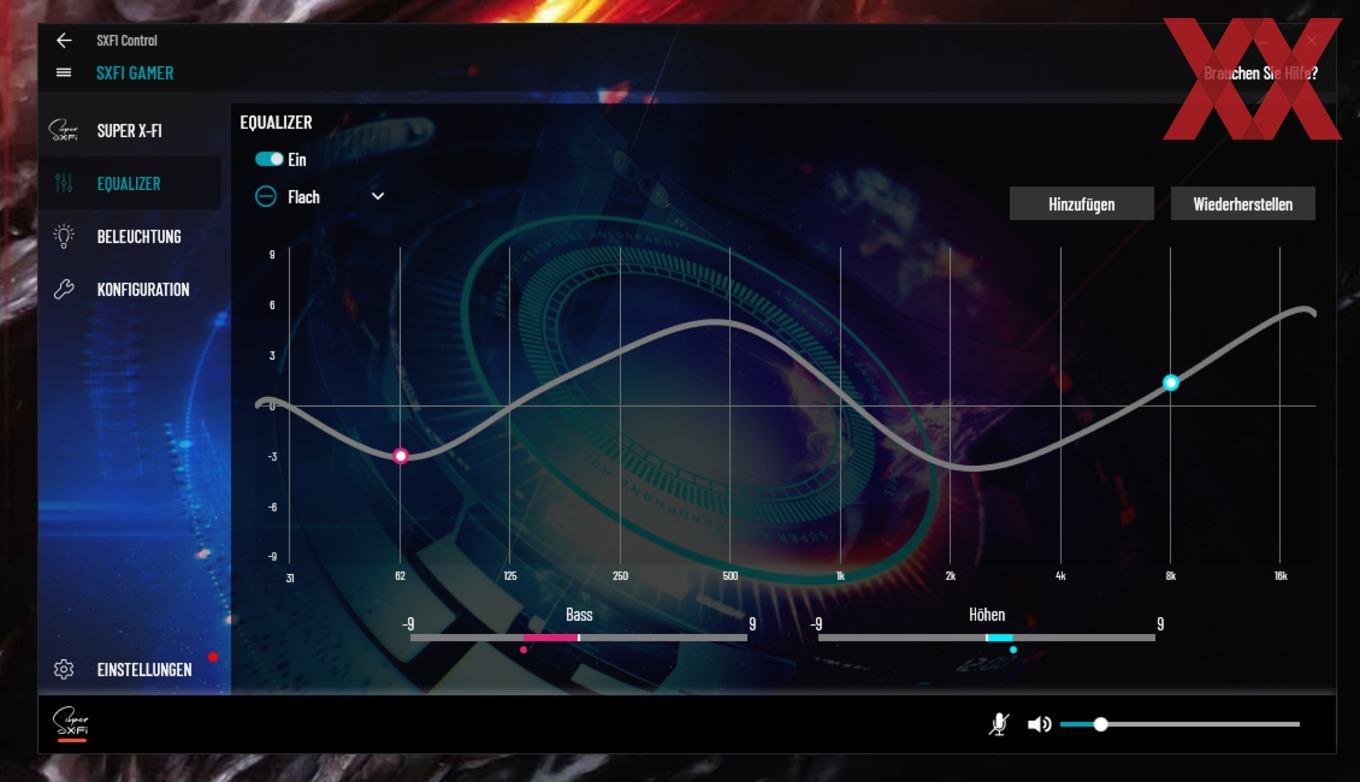The width and height of the screenshot is (1360, 782).
Task: Open the Brauchen Sie Hilfe? link
Action: 1261,73
